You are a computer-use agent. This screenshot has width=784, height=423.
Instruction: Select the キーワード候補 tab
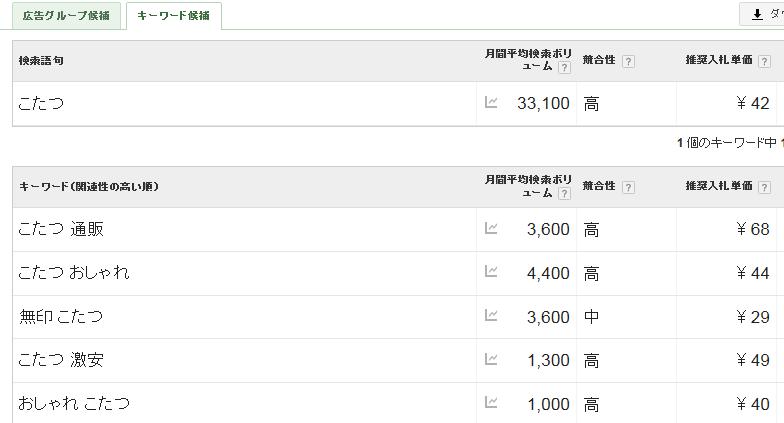click(174, 16)
